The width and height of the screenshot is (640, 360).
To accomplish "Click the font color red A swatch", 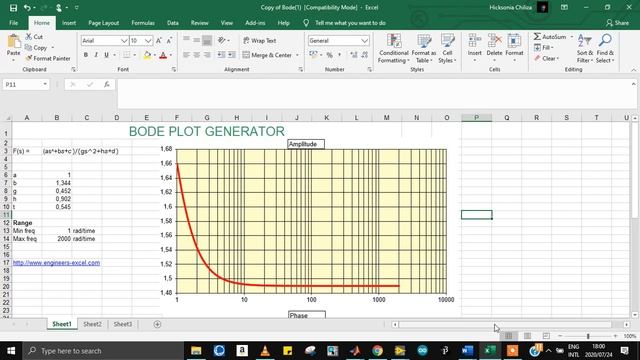I will pyautogui.click(x=163, y=55).
